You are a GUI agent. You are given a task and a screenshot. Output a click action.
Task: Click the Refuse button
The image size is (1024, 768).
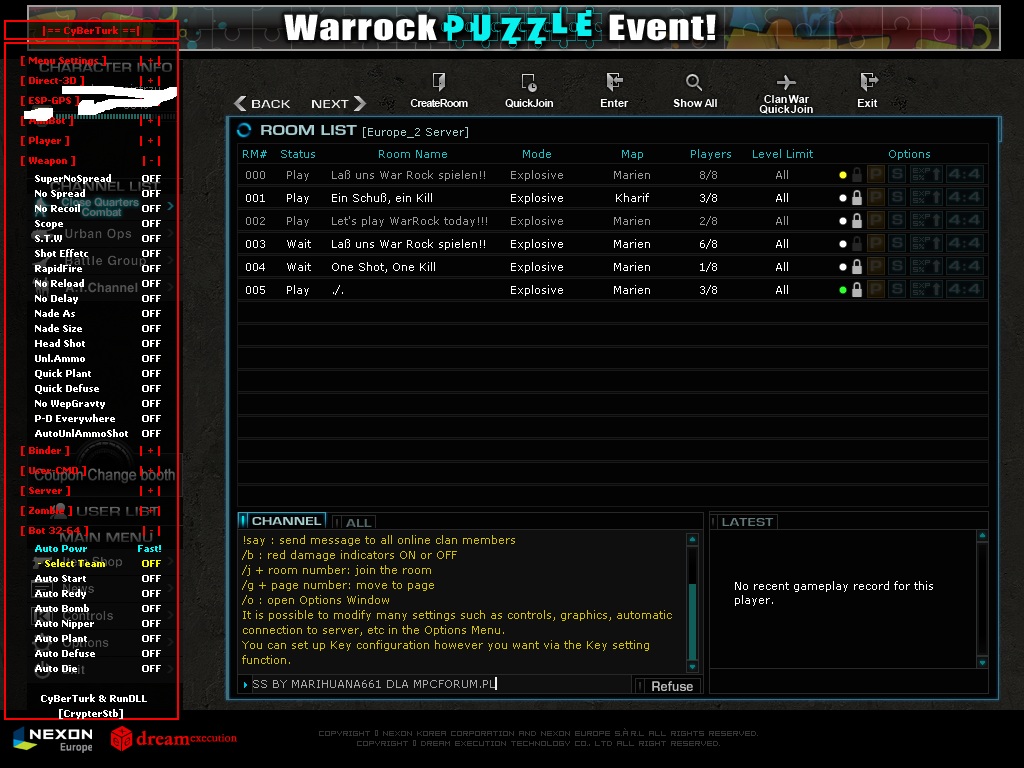[667, 686]
